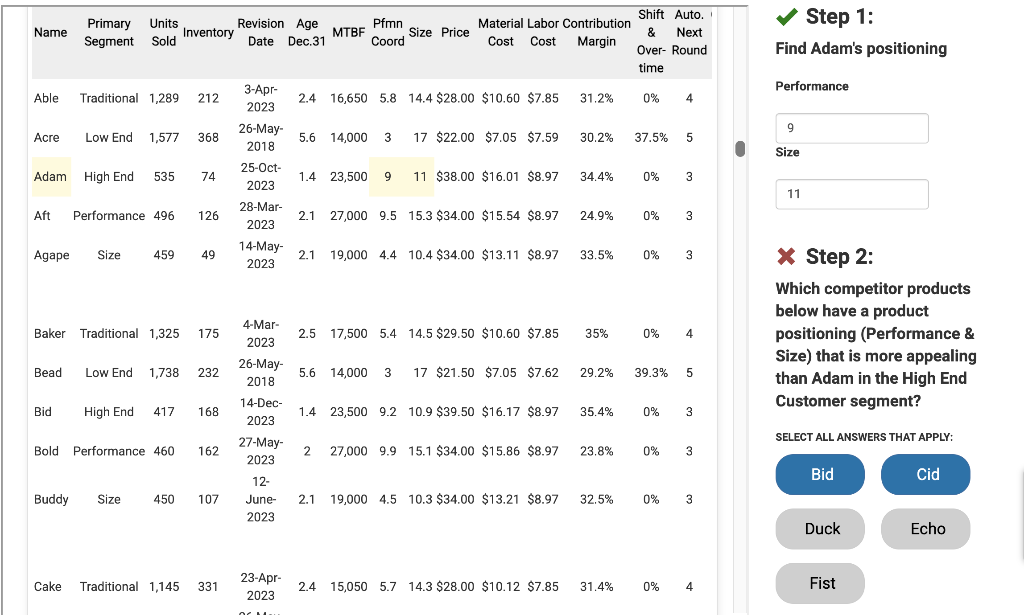Click the Cake product name cell

pyautogui.click(x=48, y=587)
